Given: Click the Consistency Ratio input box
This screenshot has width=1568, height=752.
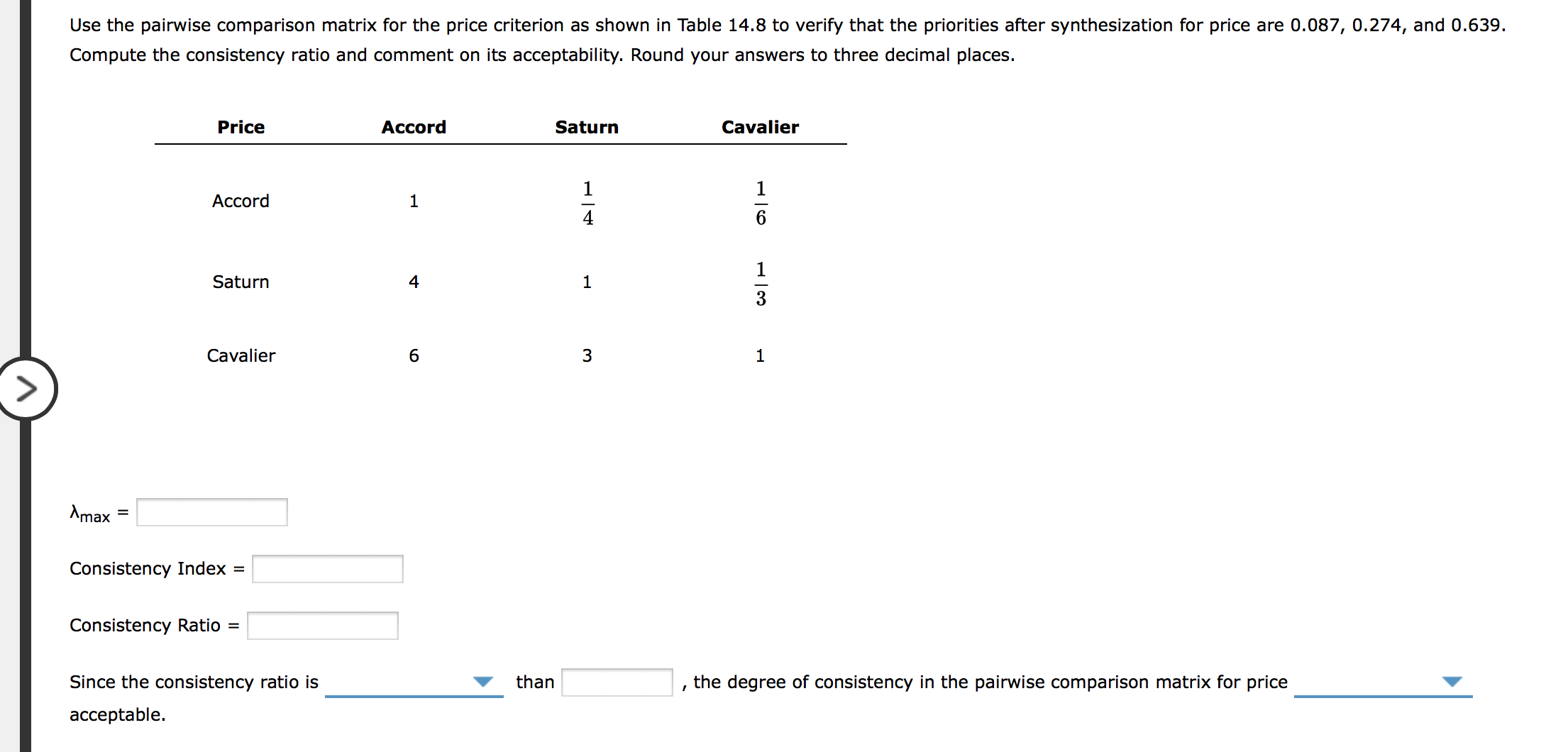Looking at the screenshot, I should pos(322,625).
